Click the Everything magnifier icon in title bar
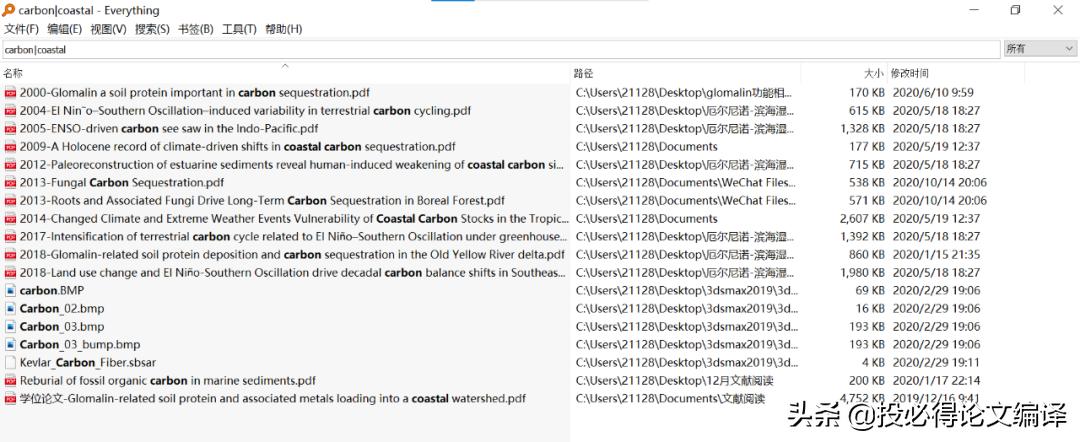This screenshot has width=1080, height=442. 9,10
